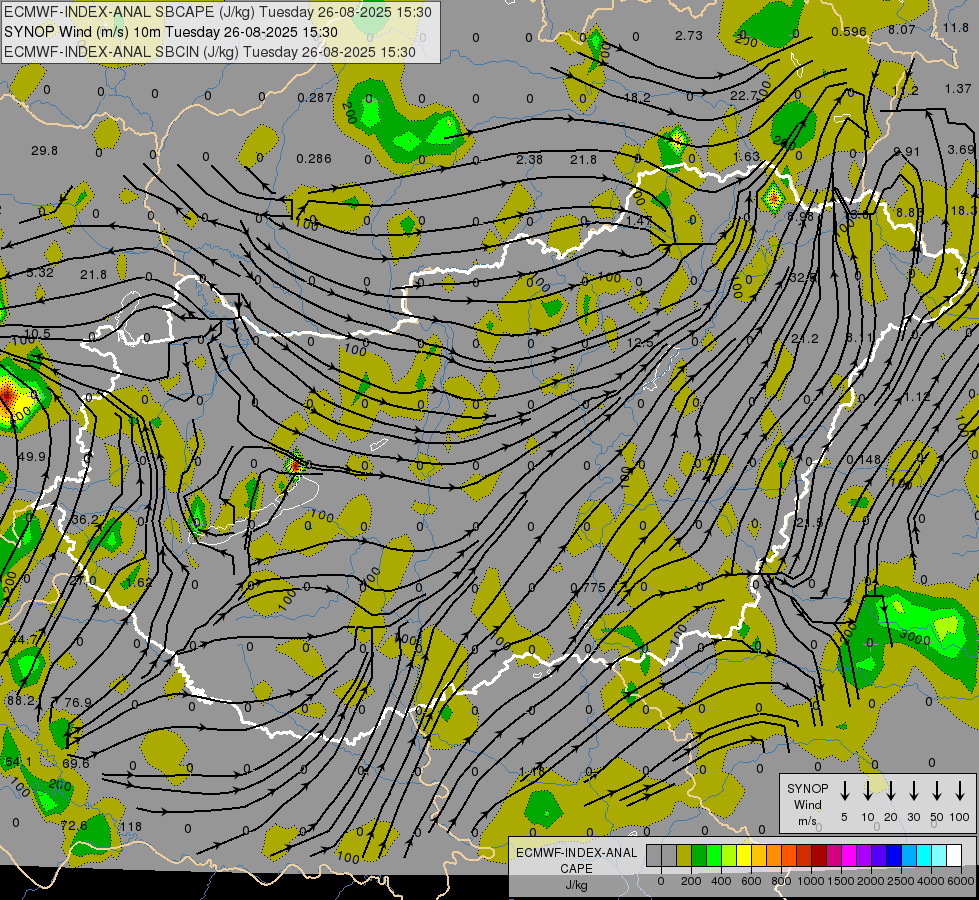979x900 pixels.
Task: Click the 20 m/s wind arrow in legend
Action: coord(891,791)
